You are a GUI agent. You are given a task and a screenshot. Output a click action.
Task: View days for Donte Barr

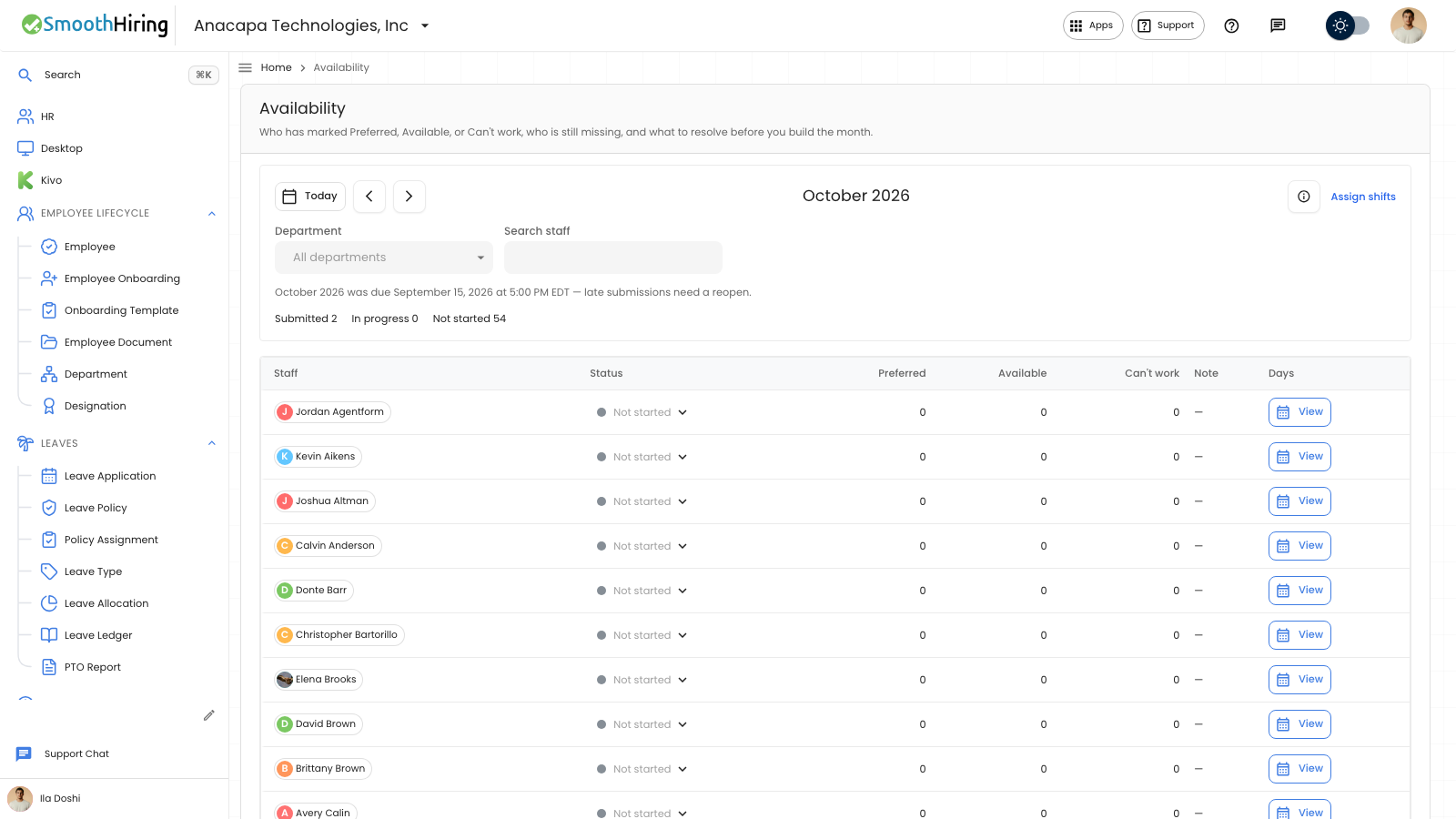1299,591
